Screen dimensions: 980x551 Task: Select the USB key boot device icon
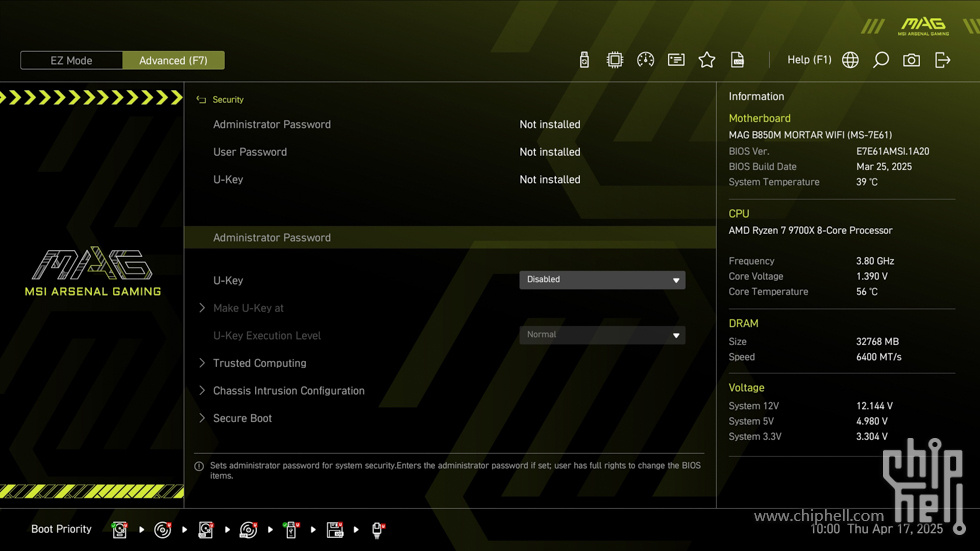pyautogui.click(x=291, y=530)
